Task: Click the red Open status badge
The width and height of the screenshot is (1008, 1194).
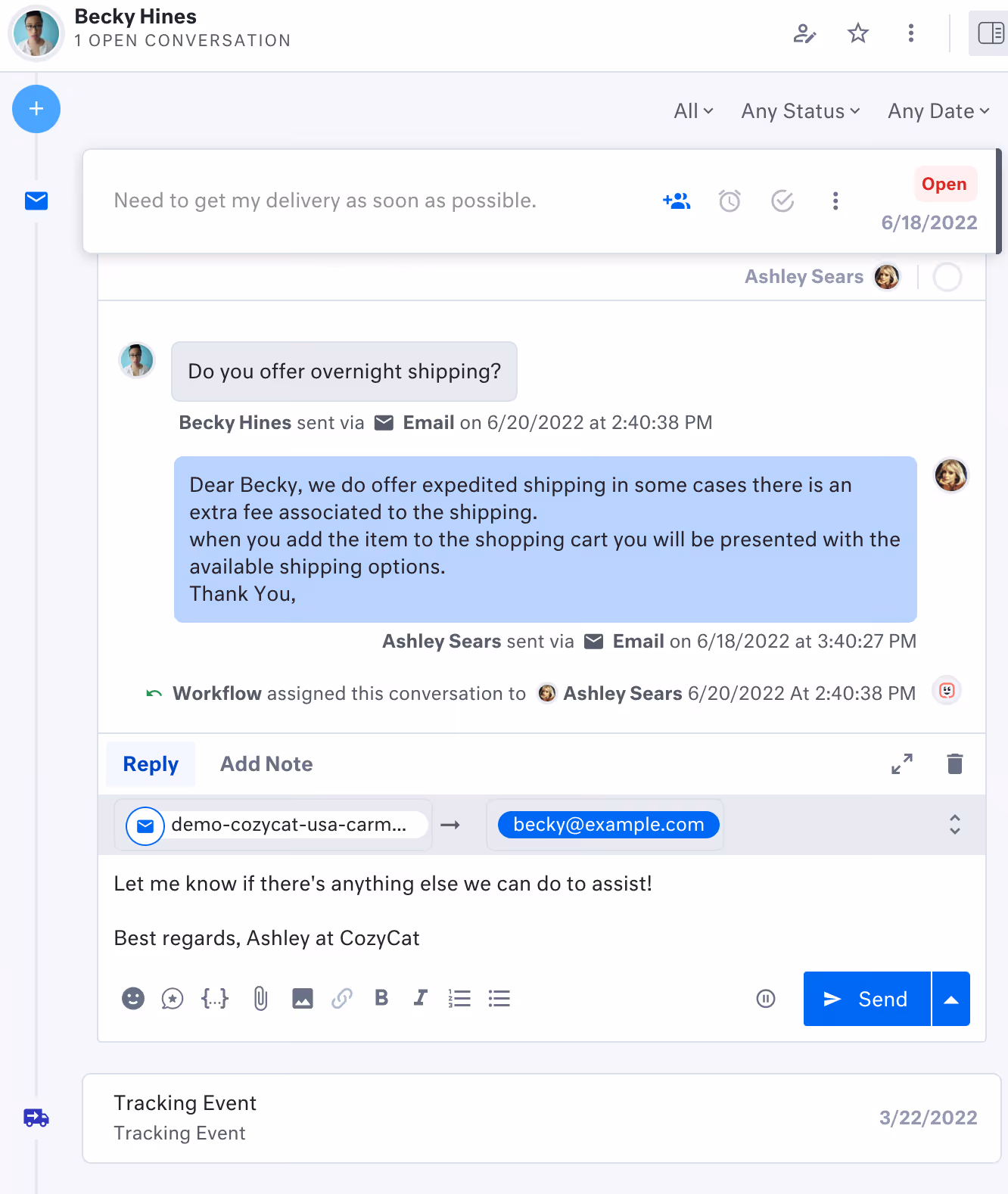Action: [x=944, y=184]
